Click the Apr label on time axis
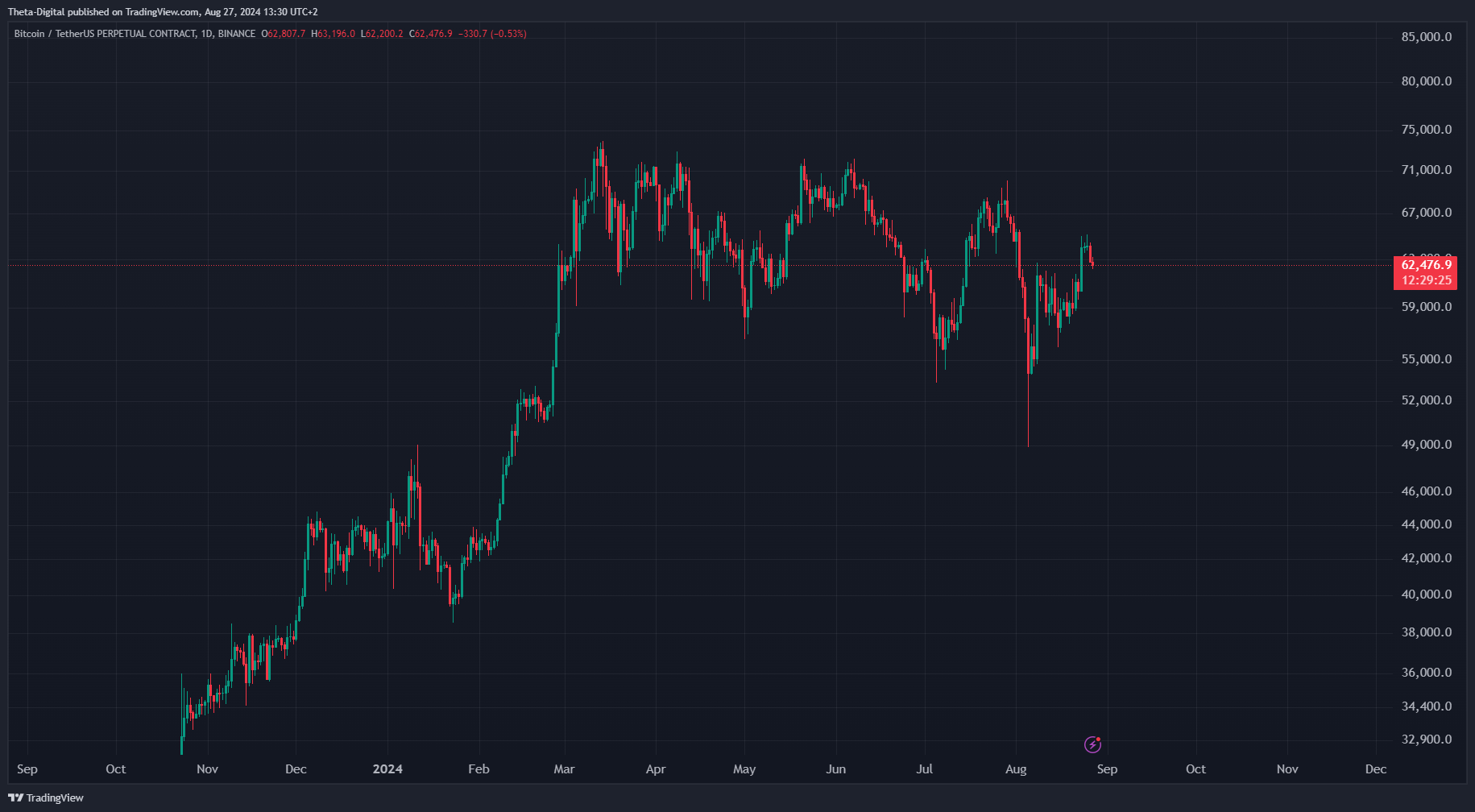 pos(656,769)
